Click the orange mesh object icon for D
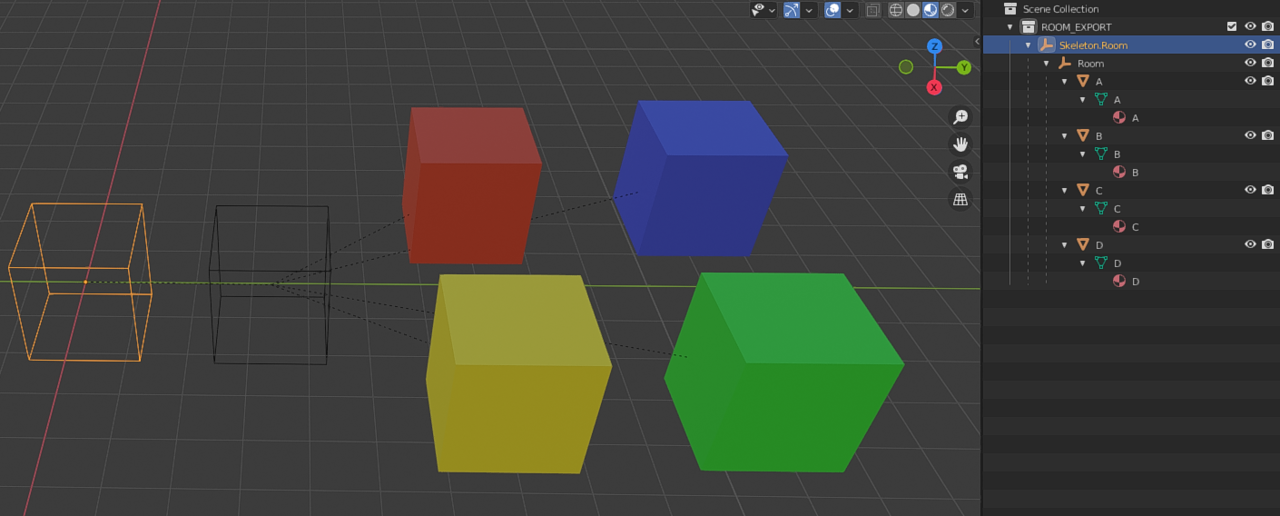 coord(1082,244)
